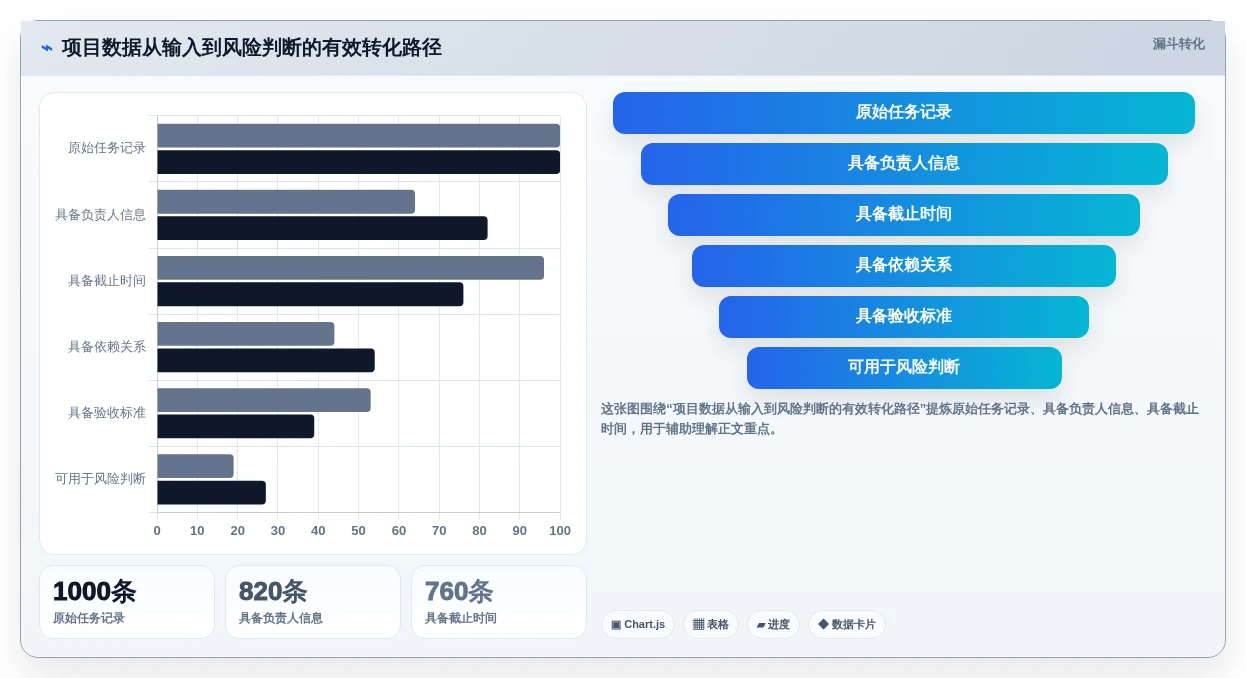Click the 进度 tag chip
This screenshot has height=678, width=1246.
pos(773,625)
